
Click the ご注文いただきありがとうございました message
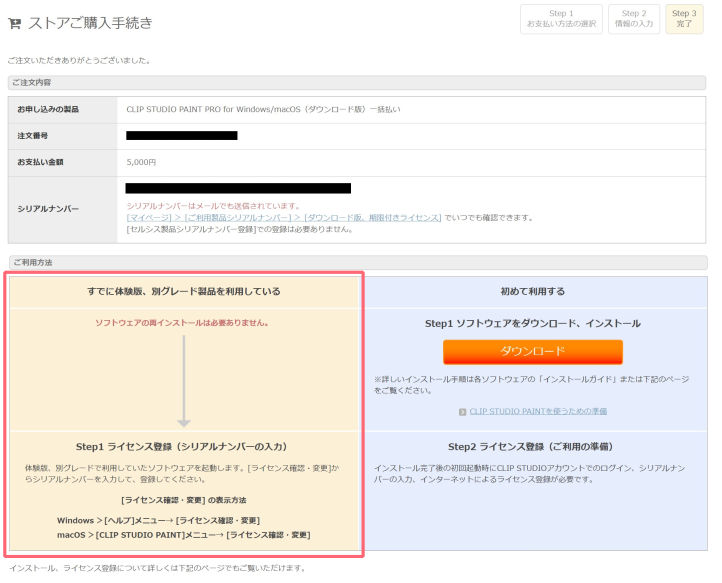click(x=79, y=60)
